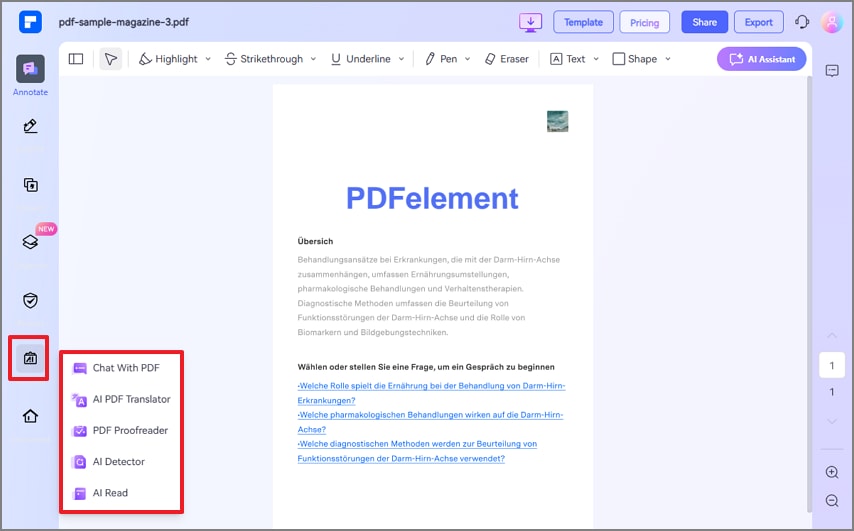Select the Eraser tool
The image size is (854, 531).
click(507, 59)
